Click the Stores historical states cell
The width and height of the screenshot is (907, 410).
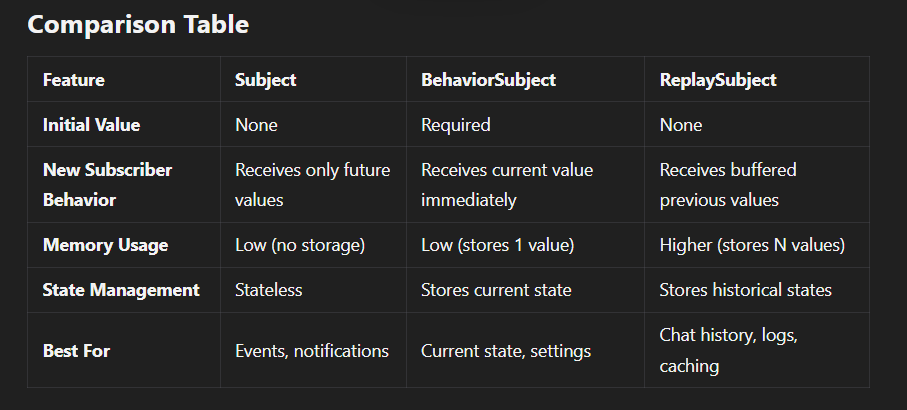tap(745, 290)
